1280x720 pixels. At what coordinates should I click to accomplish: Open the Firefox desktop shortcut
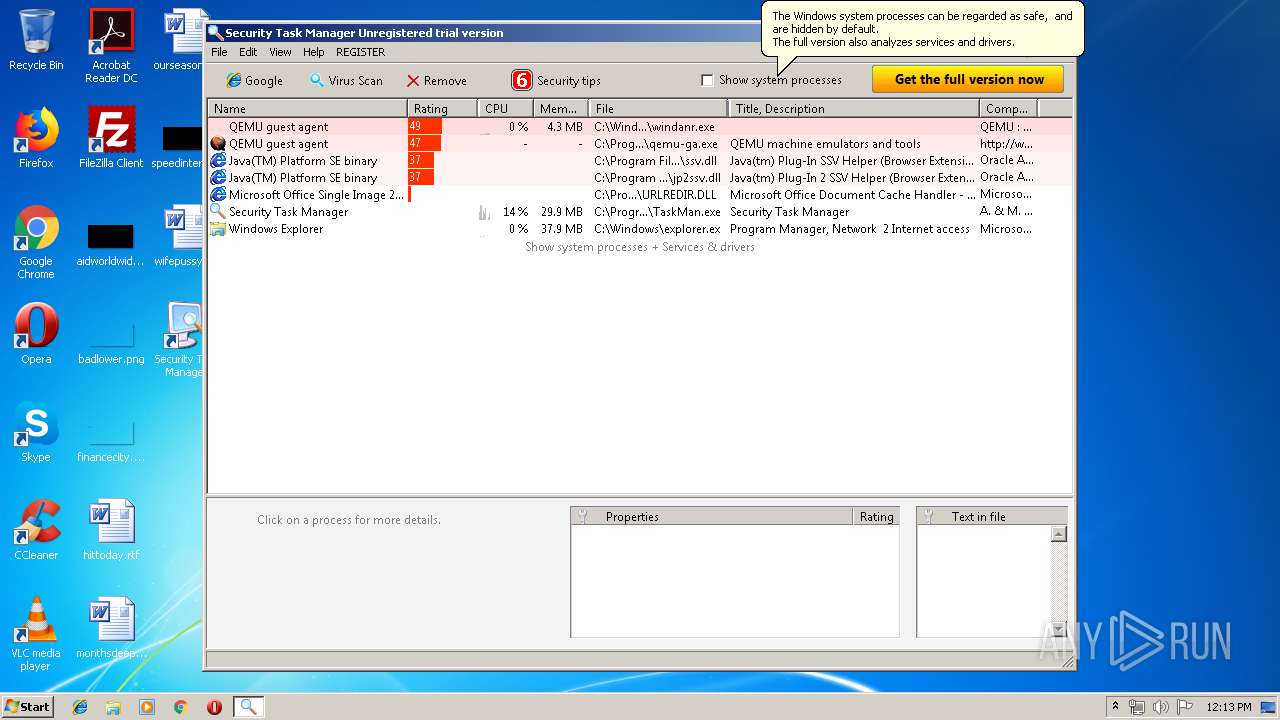coord(36,137)
